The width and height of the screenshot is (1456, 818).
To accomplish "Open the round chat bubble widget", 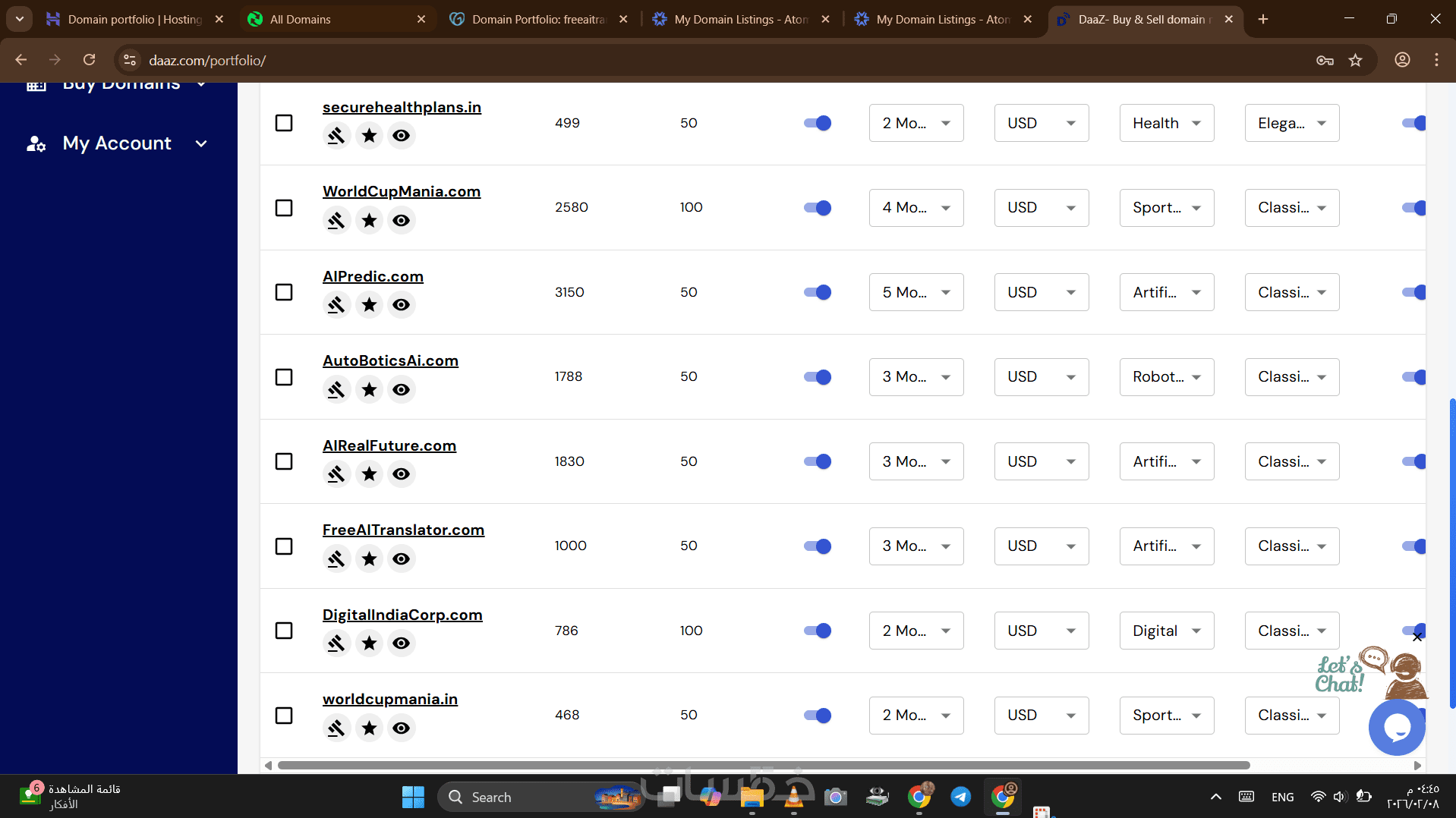I will 1397,727.
